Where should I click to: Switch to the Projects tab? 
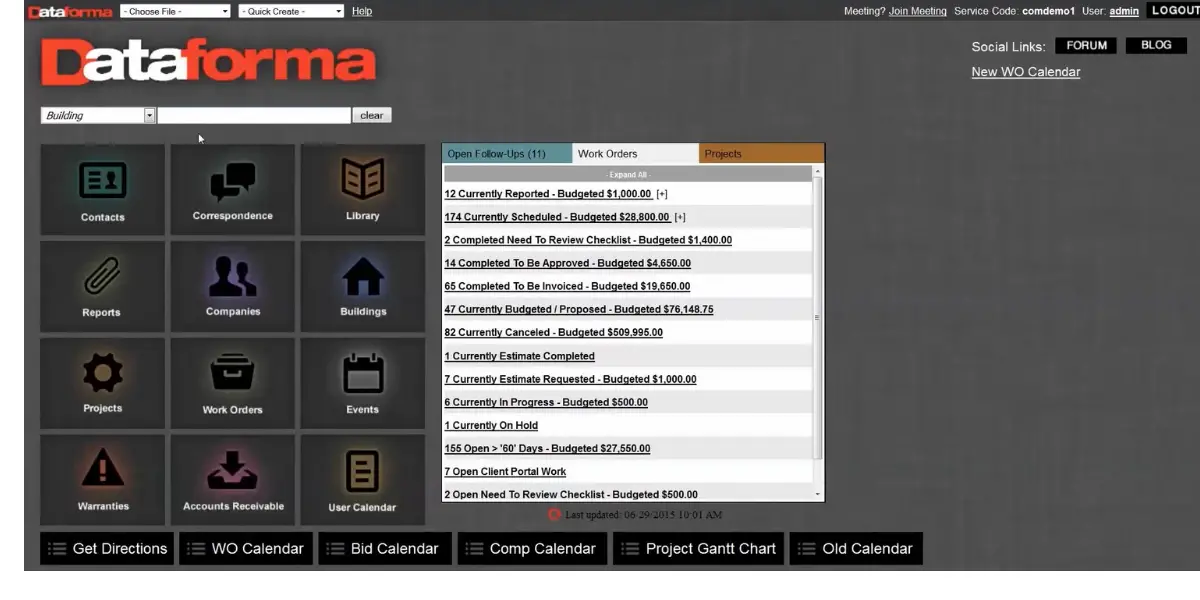[762, 154]
